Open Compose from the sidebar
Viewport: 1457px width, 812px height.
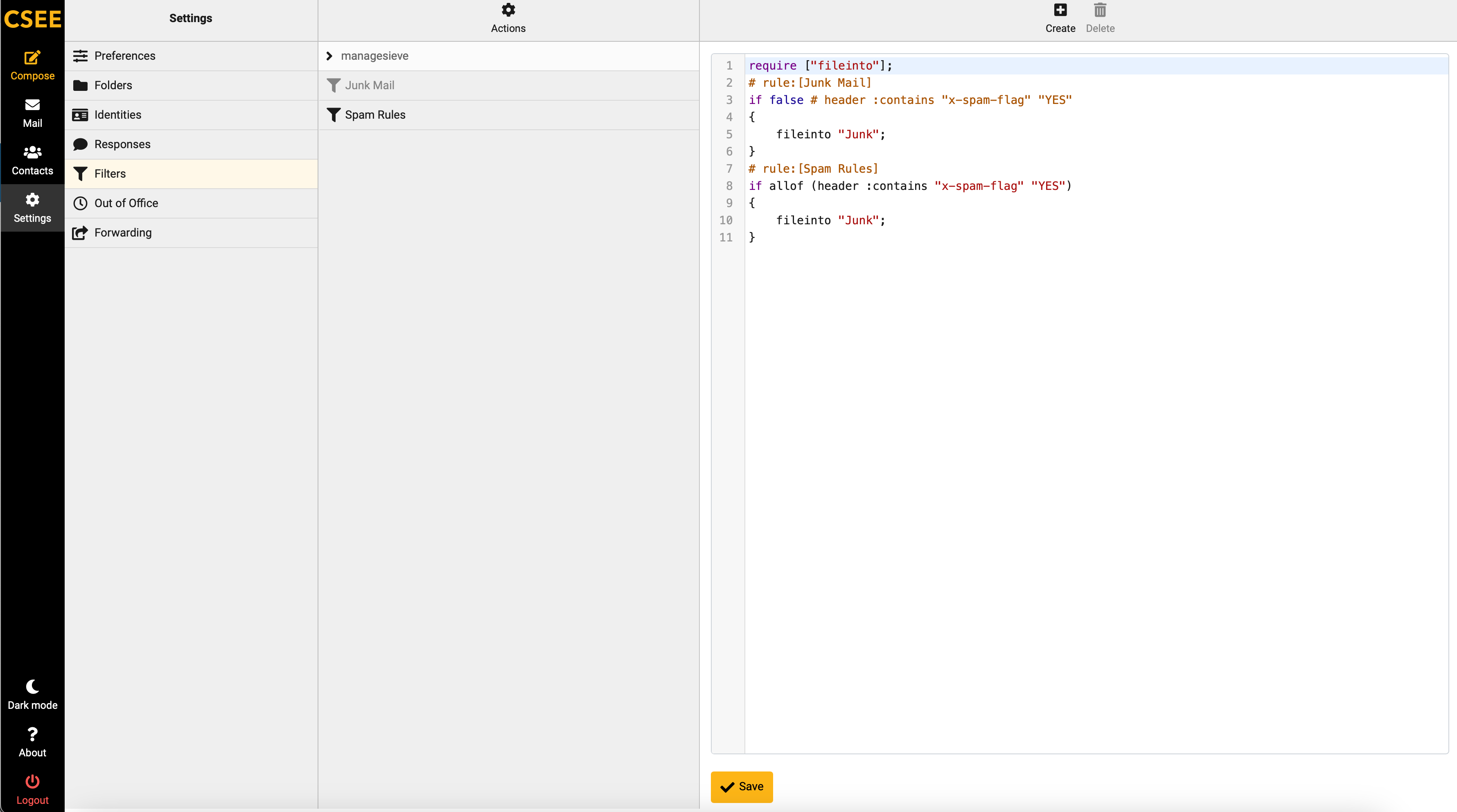[x=32, y=65]
